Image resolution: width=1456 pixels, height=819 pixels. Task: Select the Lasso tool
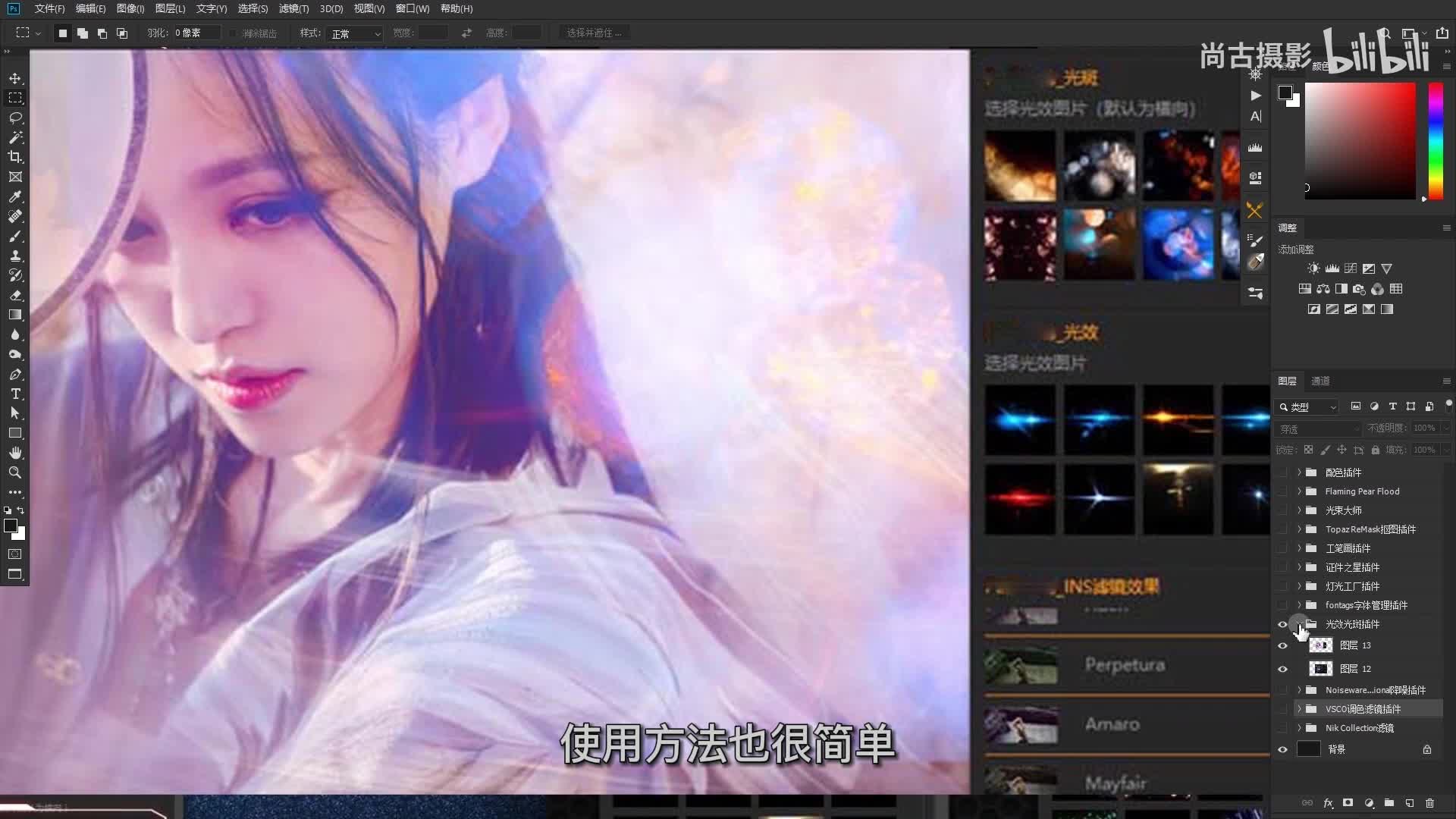(15, 118)
